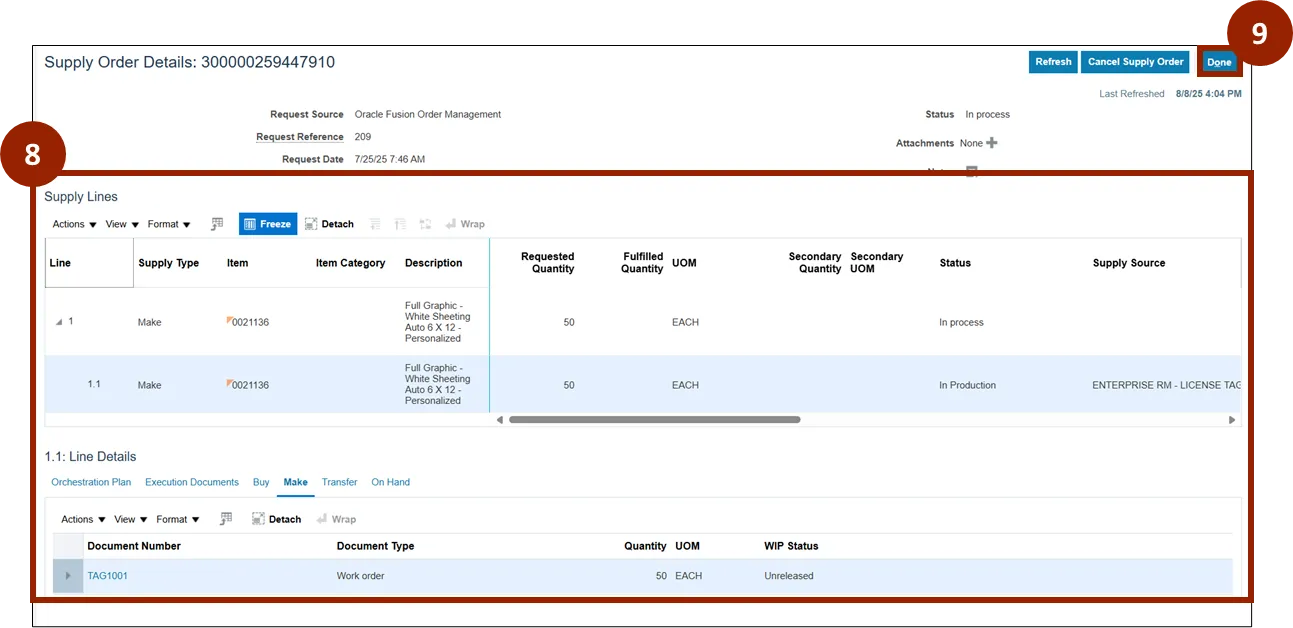The image size is (1293, 628).
Task: Click the Done button
Action: pyautogui.click(x=1219, y=62)
